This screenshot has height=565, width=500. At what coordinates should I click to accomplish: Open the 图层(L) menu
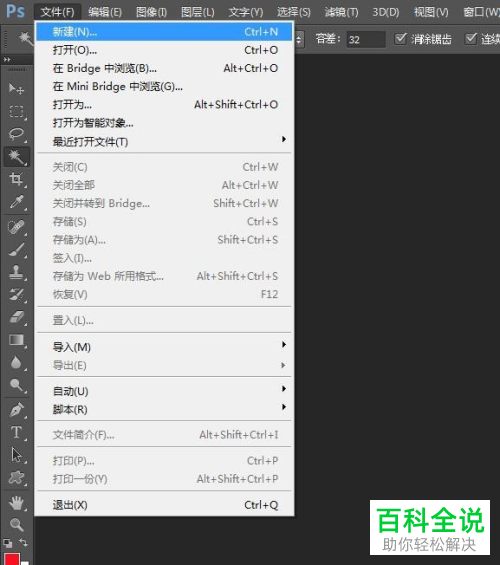point(197,12)
